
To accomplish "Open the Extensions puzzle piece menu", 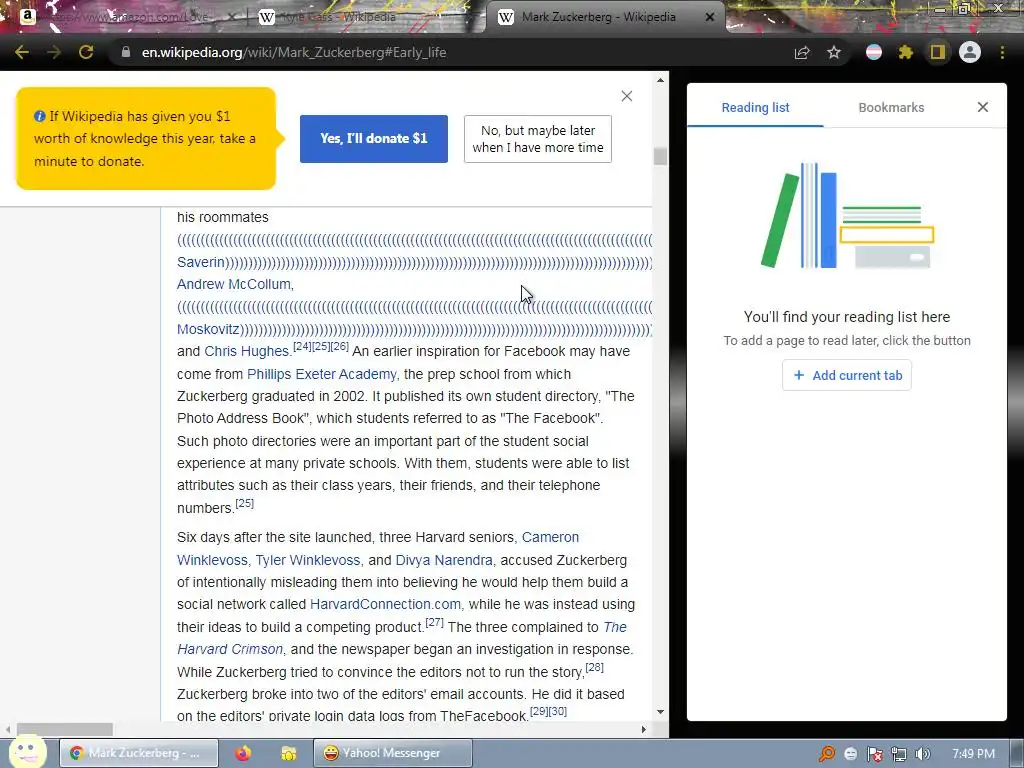I will click(906, 52).
